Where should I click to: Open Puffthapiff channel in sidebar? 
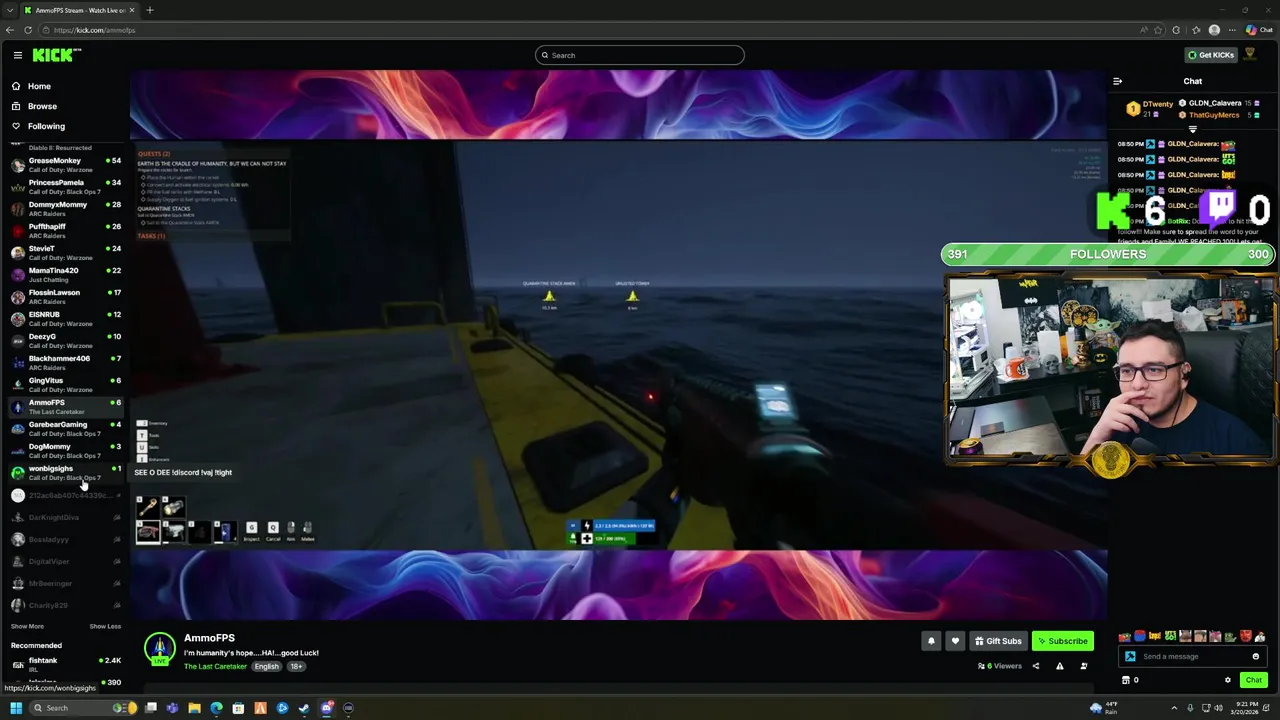pyautogui.click(x=64, y=231)
